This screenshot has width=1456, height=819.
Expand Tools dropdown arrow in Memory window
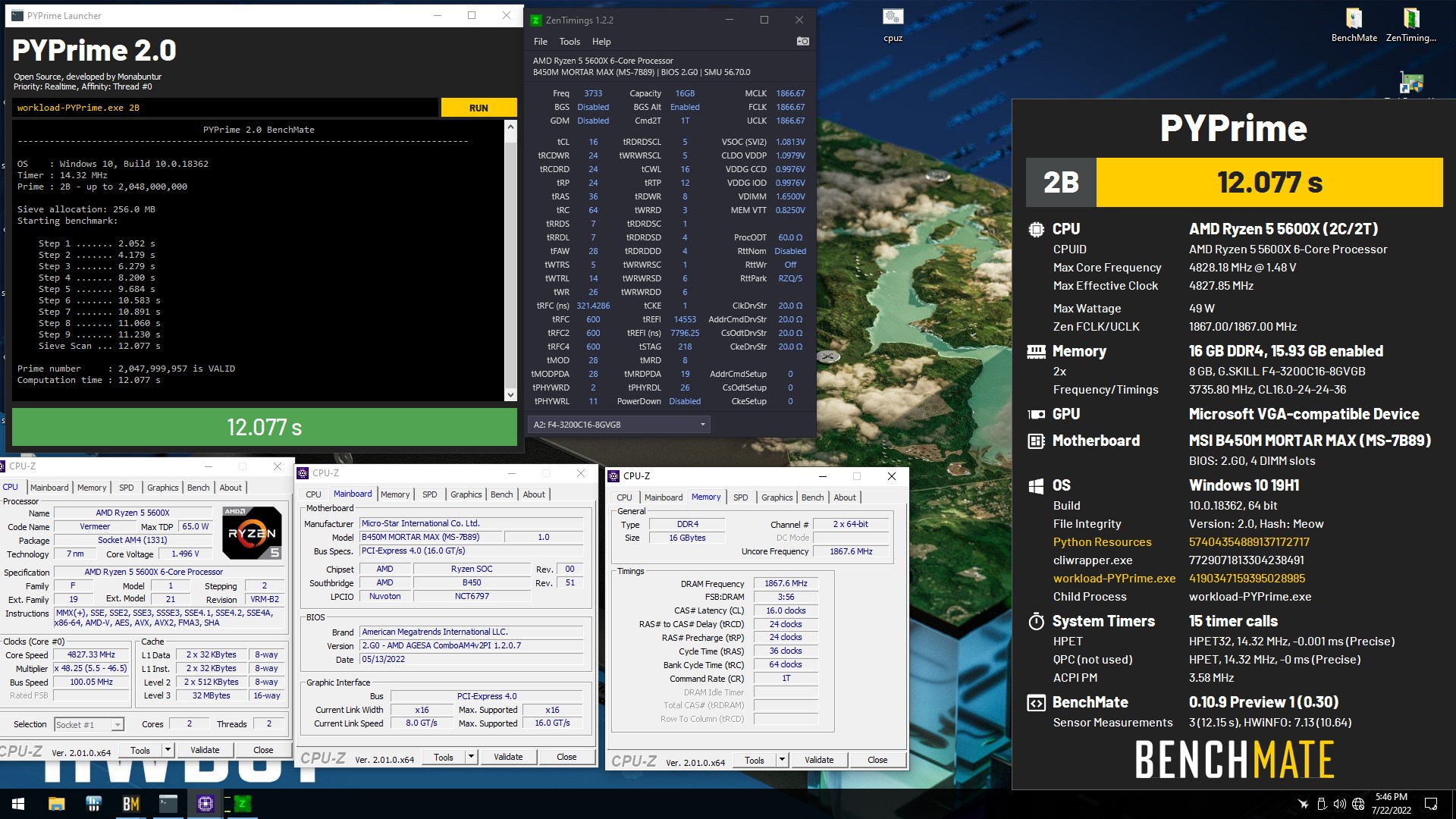[782, 760]
